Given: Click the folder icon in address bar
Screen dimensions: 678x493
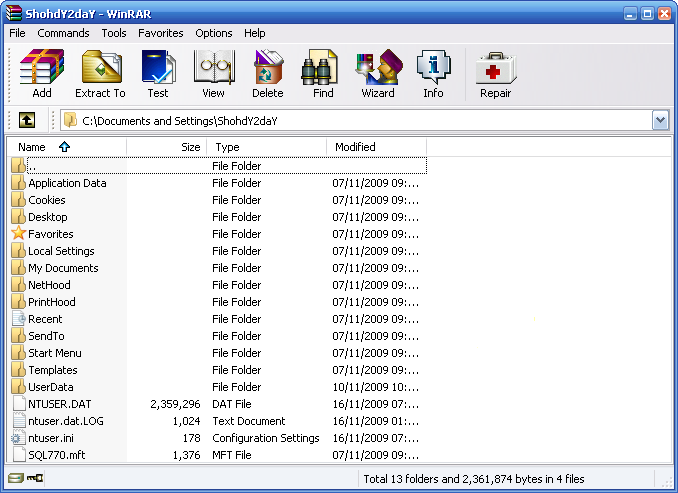Looking at the screenshot, I should pyautogui.click(x=70, y=120).
